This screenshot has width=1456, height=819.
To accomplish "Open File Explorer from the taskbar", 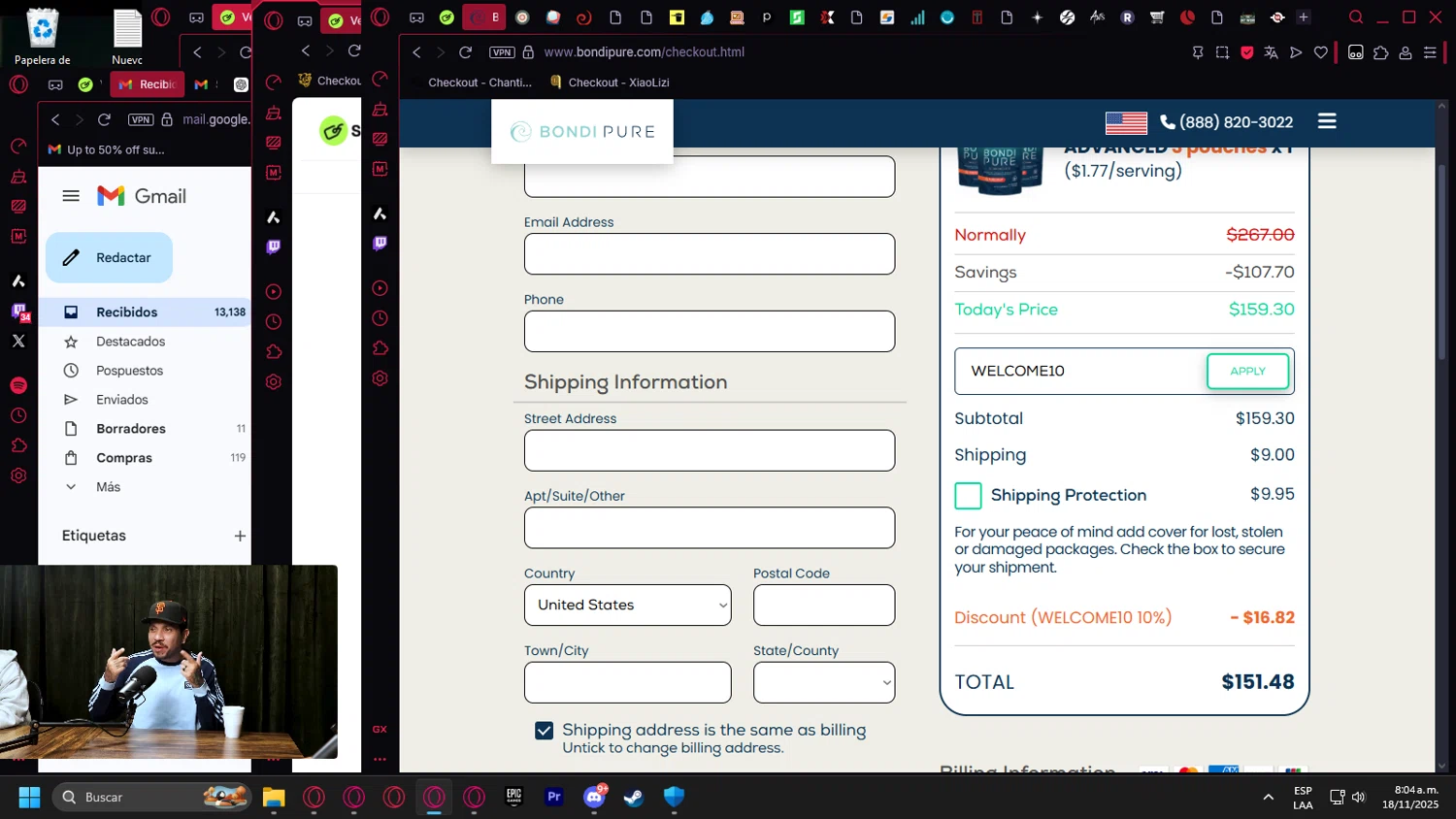I will point(274,797).
